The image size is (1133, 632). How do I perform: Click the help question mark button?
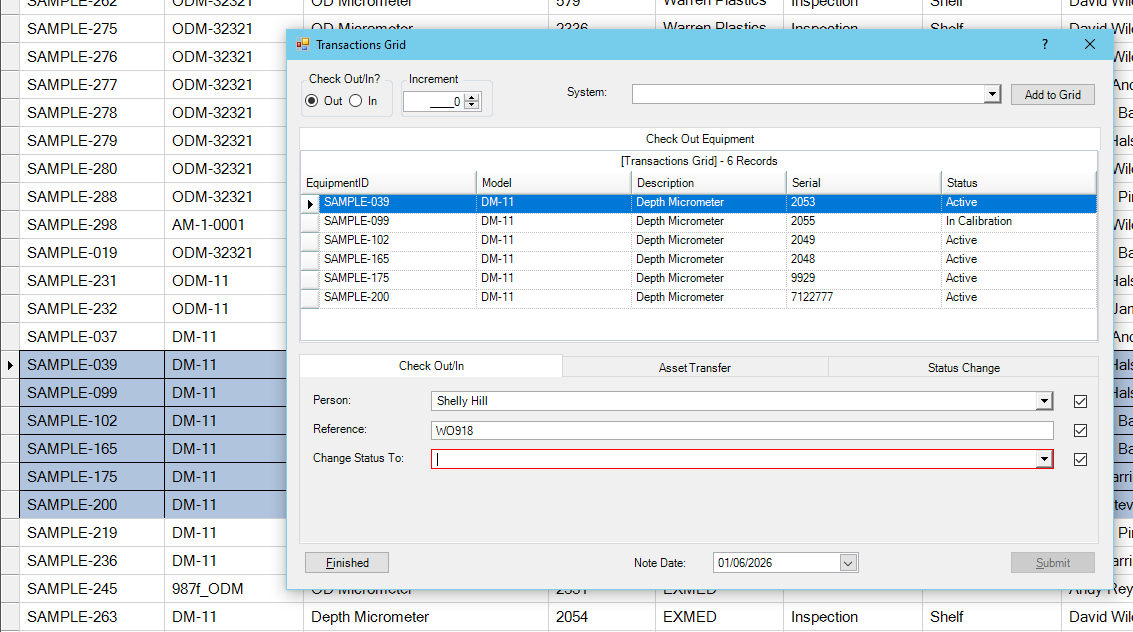[x=1045, y=45]
